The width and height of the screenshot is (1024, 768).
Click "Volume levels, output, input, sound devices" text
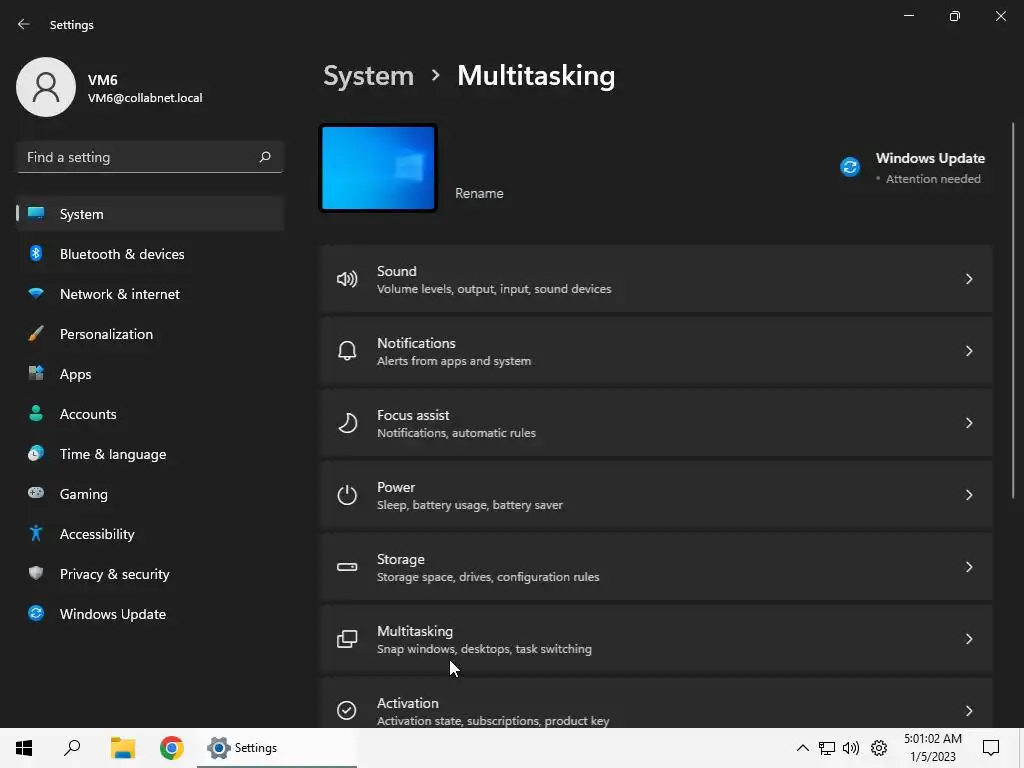point(494,289)
